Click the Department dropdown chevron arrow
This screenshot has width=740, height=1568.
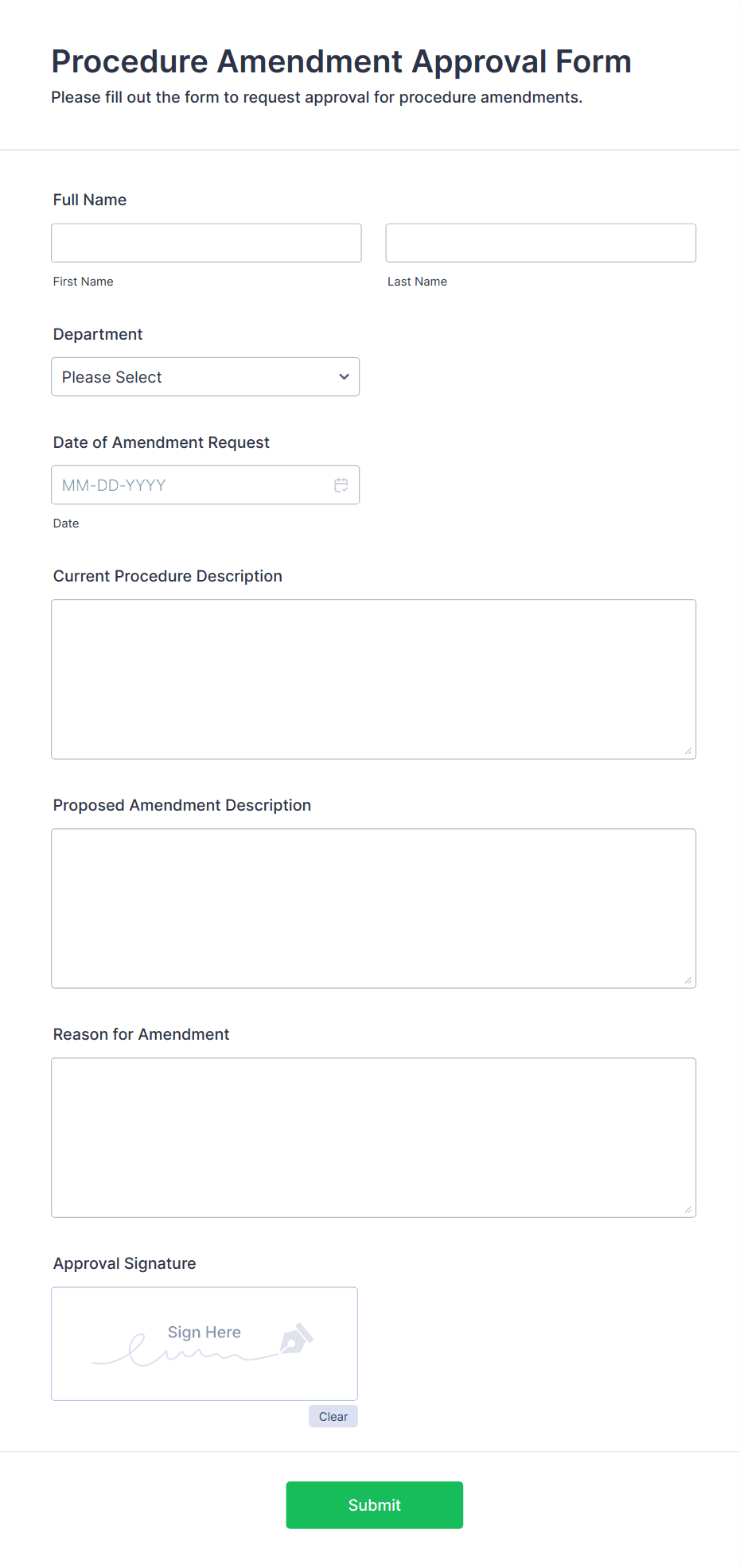(344, 377)
